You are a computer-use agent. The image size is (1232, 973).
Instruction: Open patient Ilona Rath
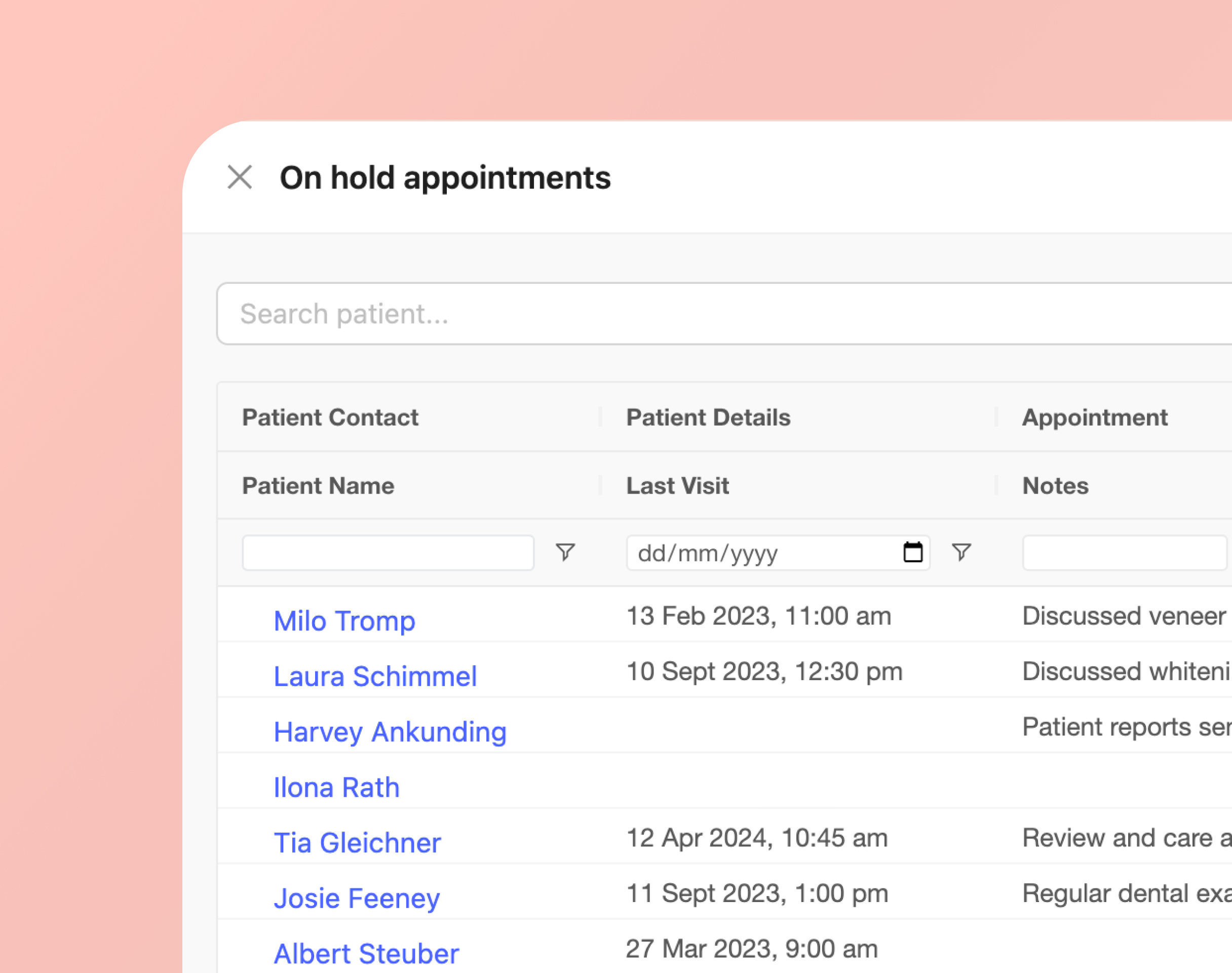tap(336, 788)
